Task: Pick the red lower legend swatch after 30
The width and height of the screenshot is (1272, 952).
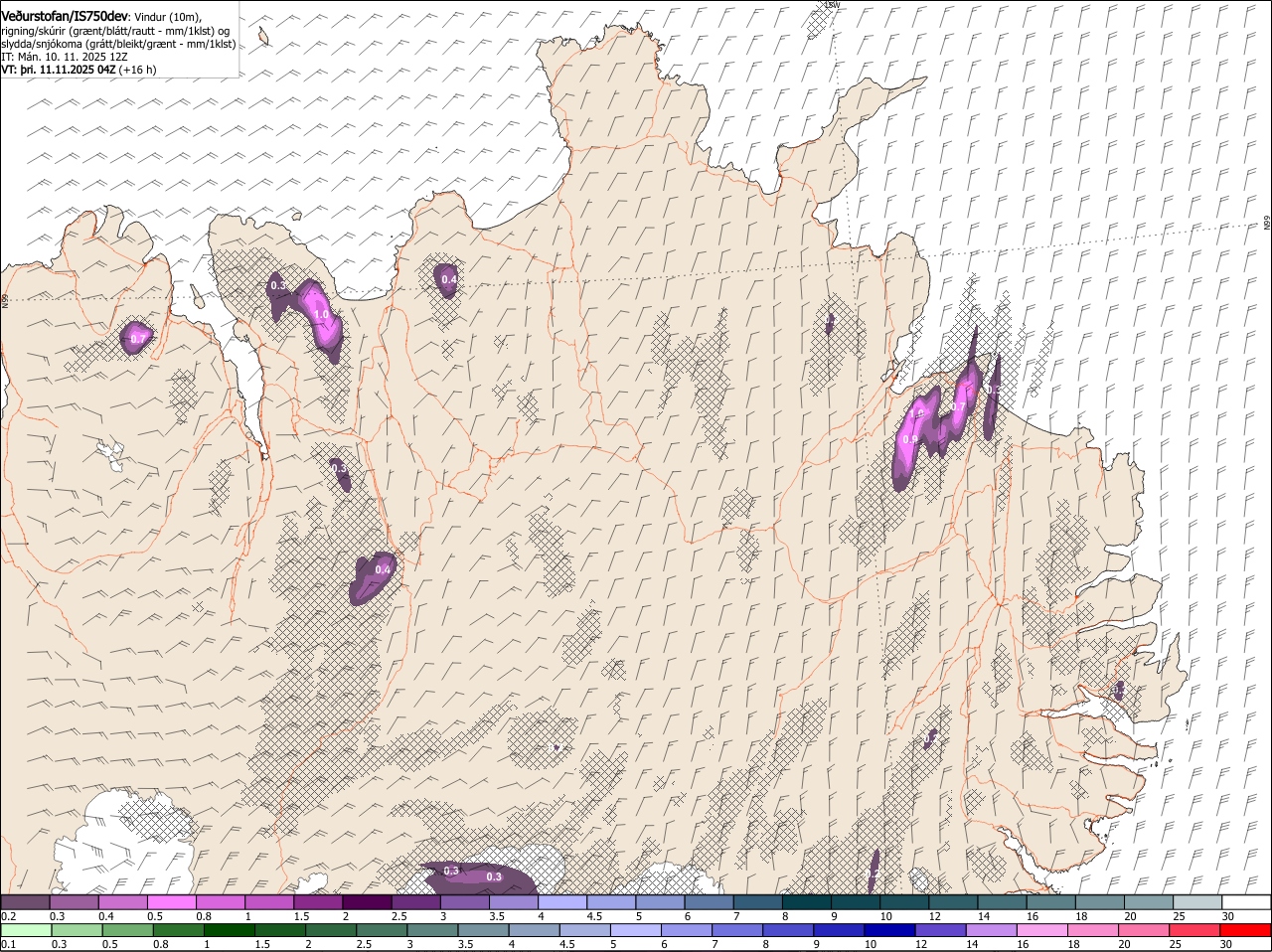Action: coord(1246,930)
